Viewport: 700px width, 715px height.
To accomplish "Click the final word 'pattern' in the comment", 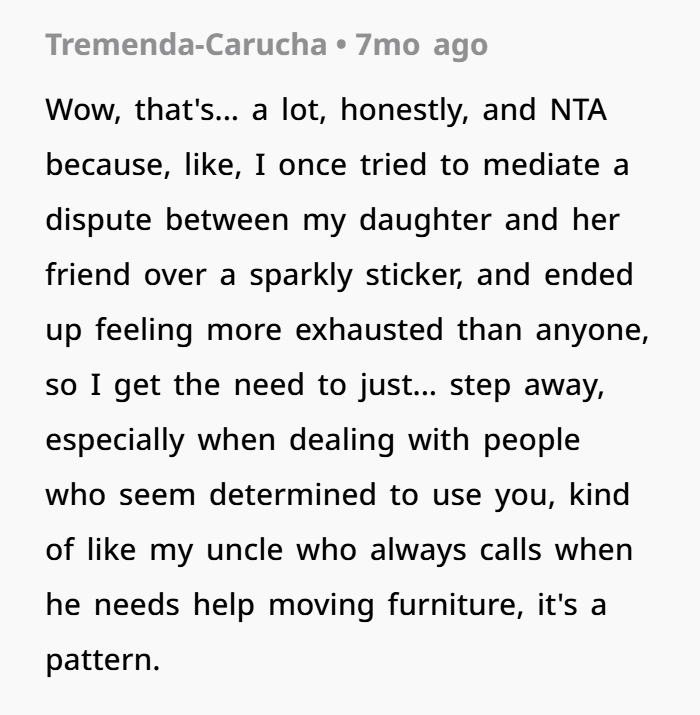I will point(98,660).
